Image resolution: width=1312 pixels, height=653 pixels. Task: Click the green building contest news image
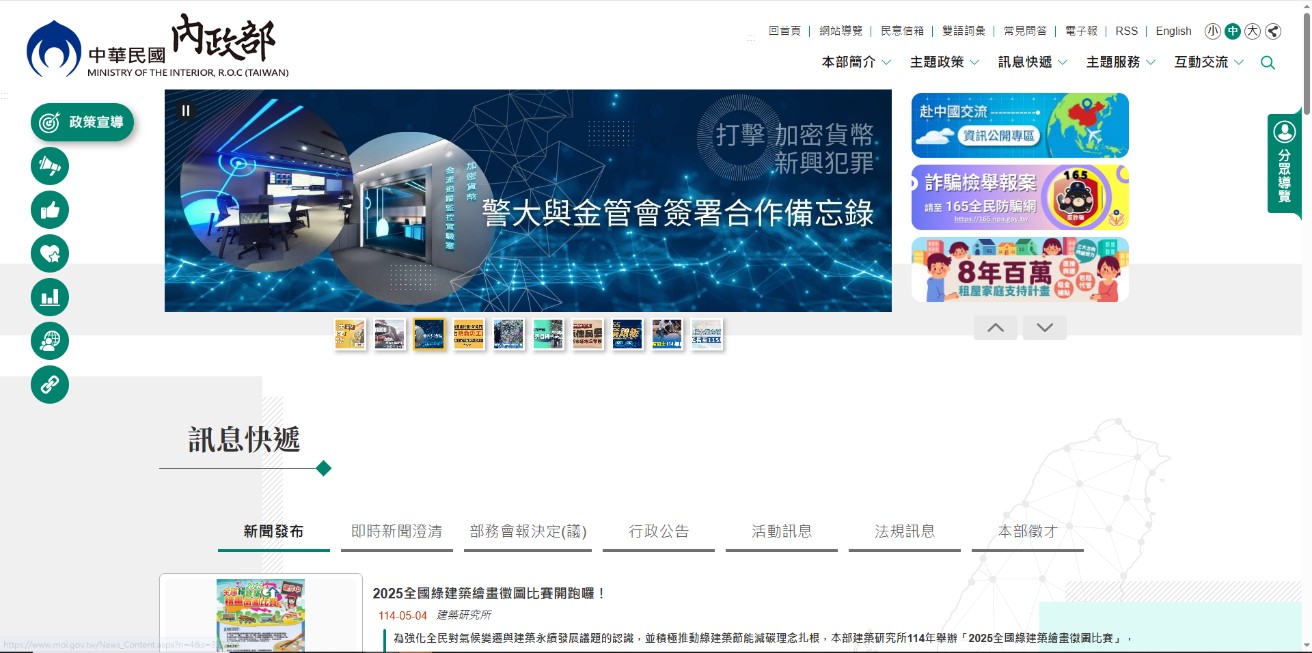(x=261, y=614)
